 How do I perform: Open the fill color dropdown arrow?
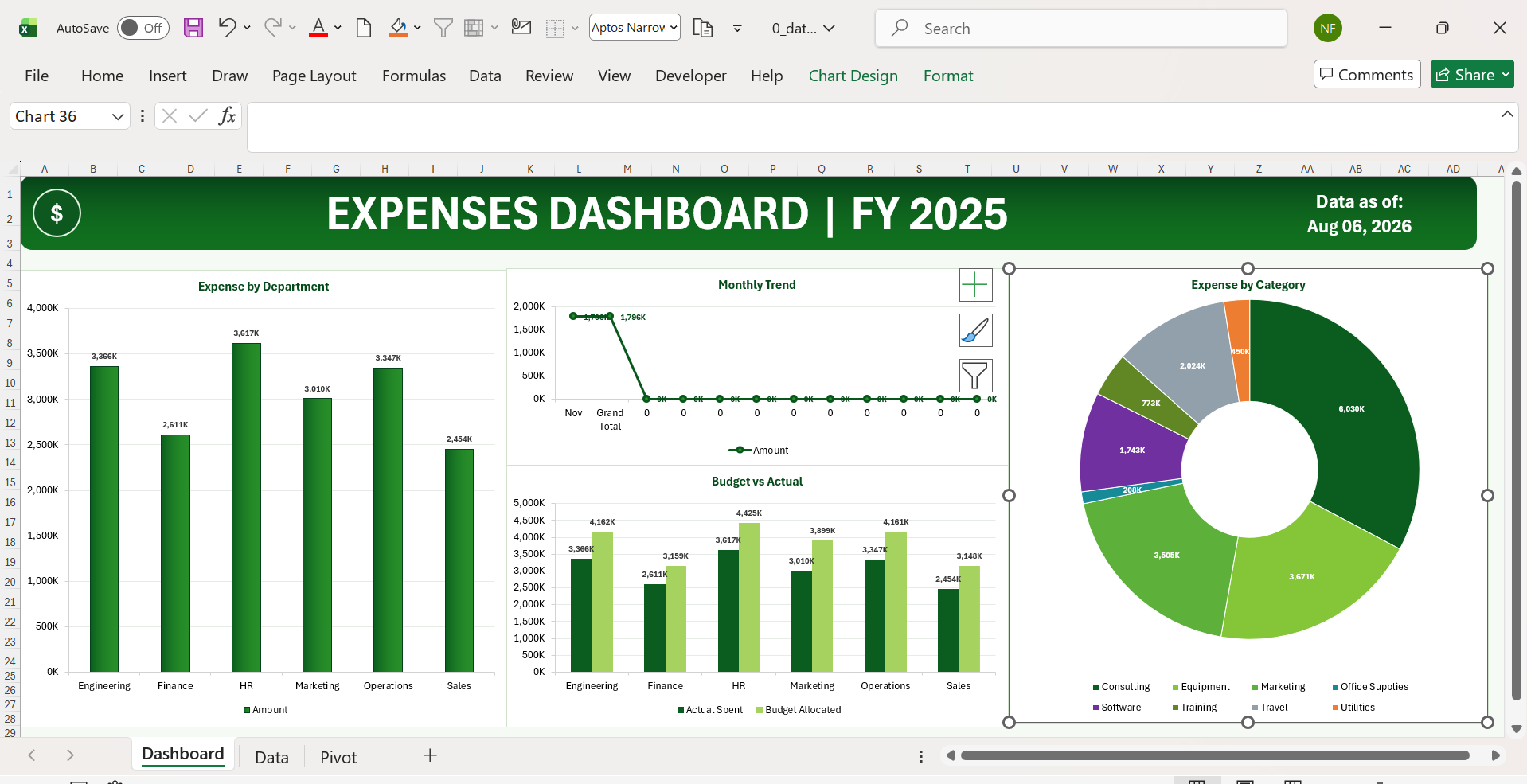point(417,28)
